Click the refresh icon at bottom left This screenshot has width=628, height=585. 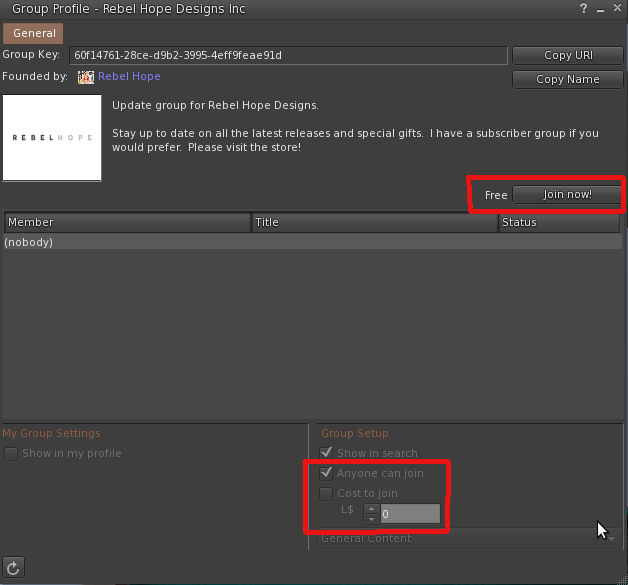[13, 567]
